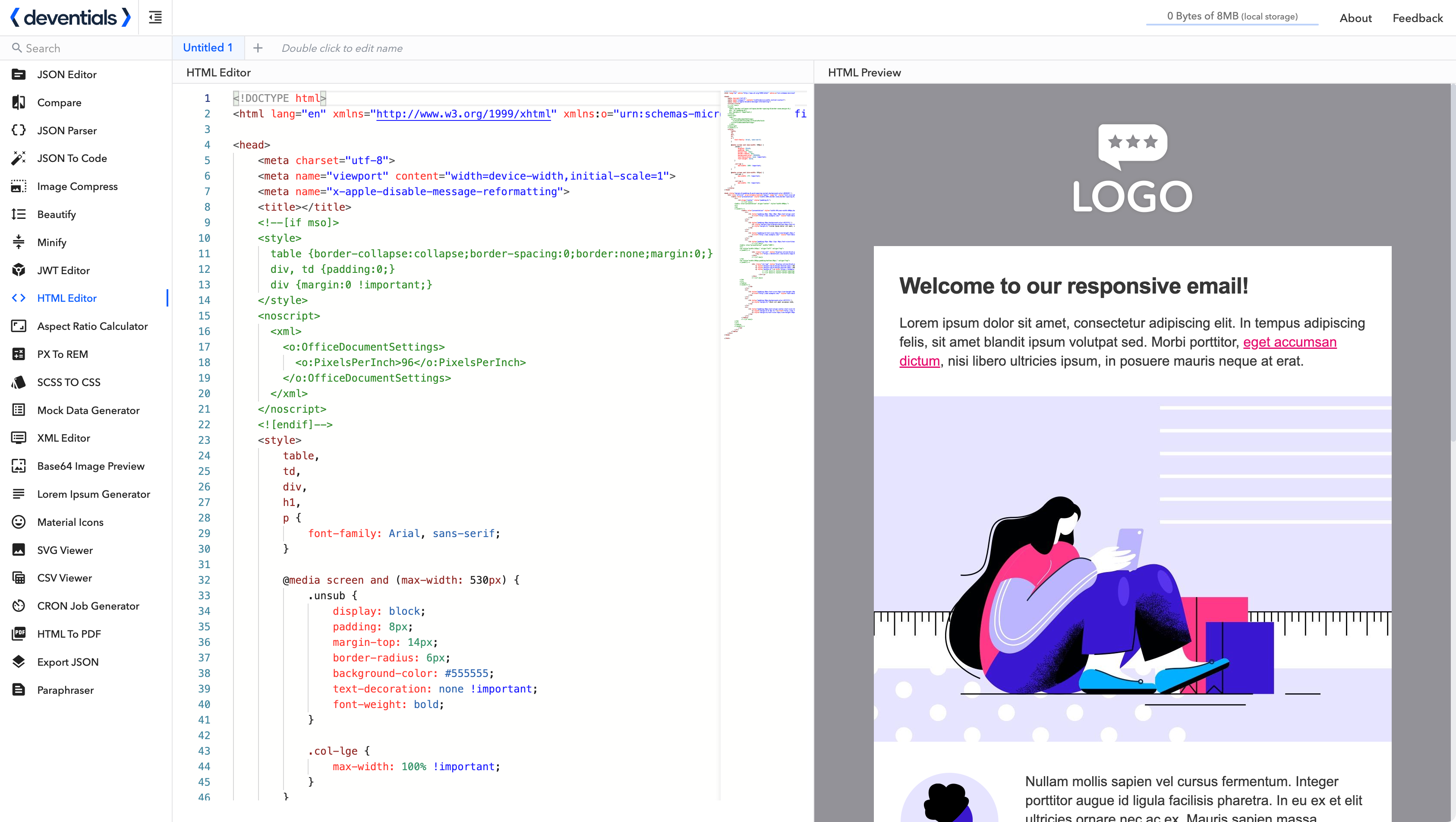Viewport: 1456px width, 822px height.
Task: Click the CSV Viewer icon
Action: (19, 578)
